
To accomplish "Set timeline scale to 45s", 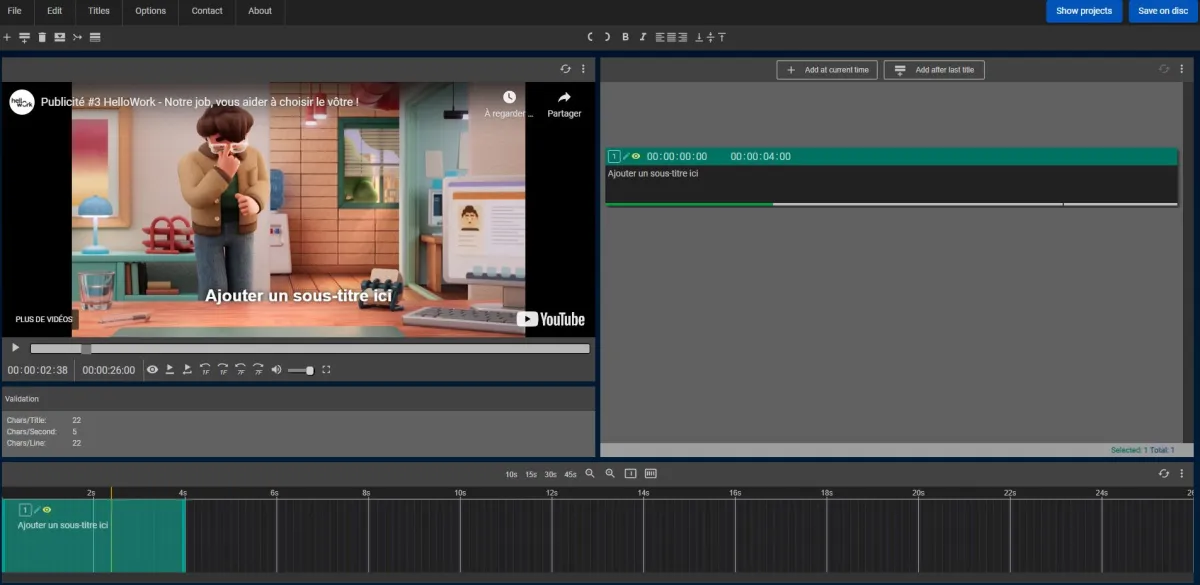I will pos(570,474).
